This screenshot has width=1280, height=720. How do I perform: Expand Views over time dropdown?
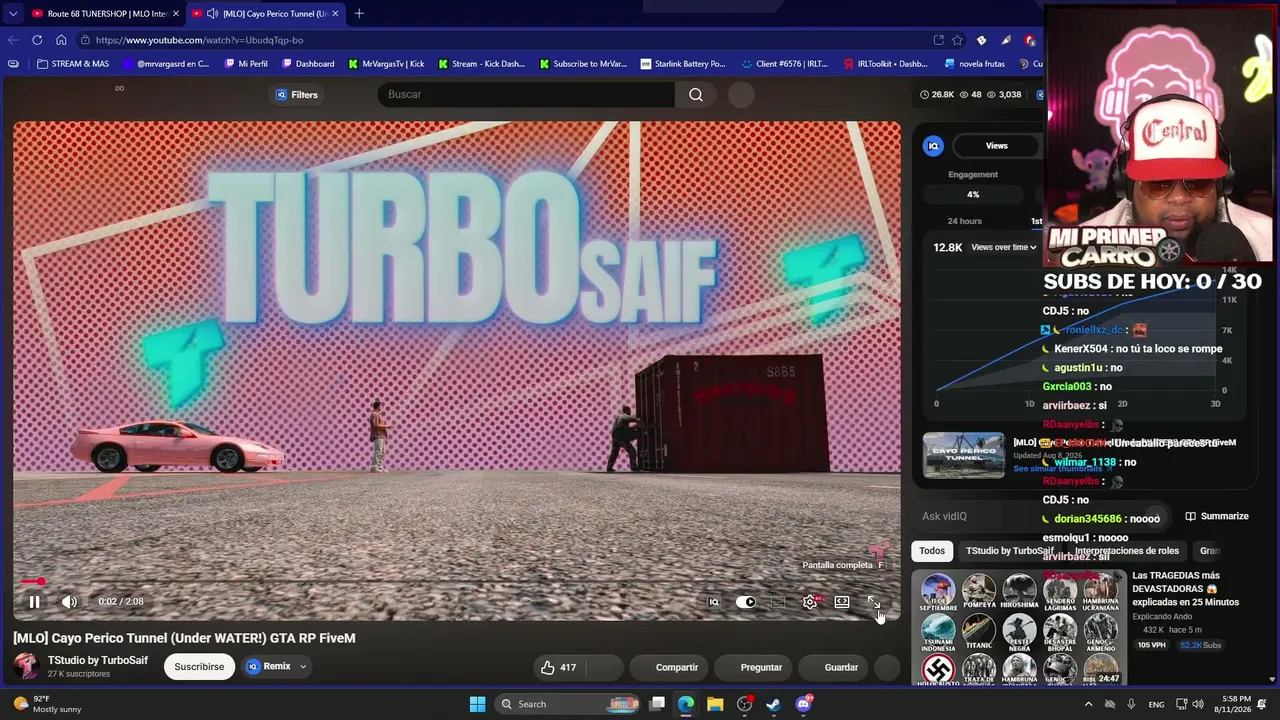[1004, 247]
